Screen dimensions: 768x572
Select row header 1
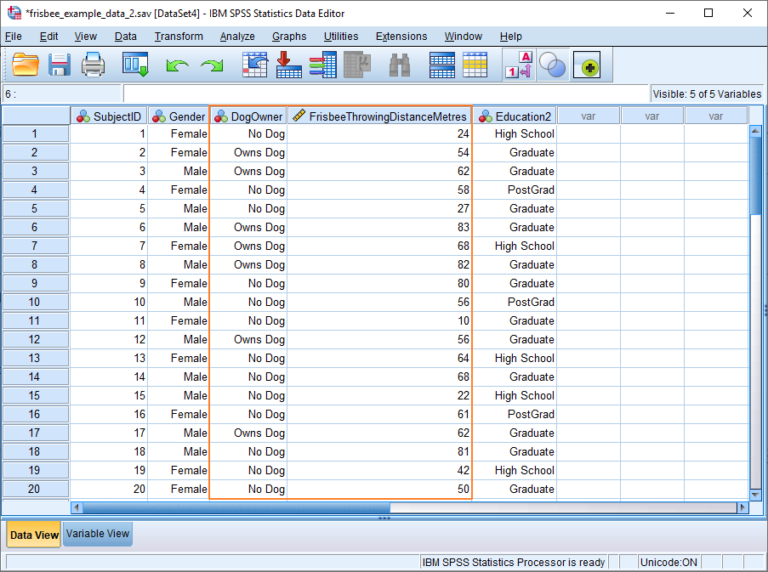[x=35, y=134]
